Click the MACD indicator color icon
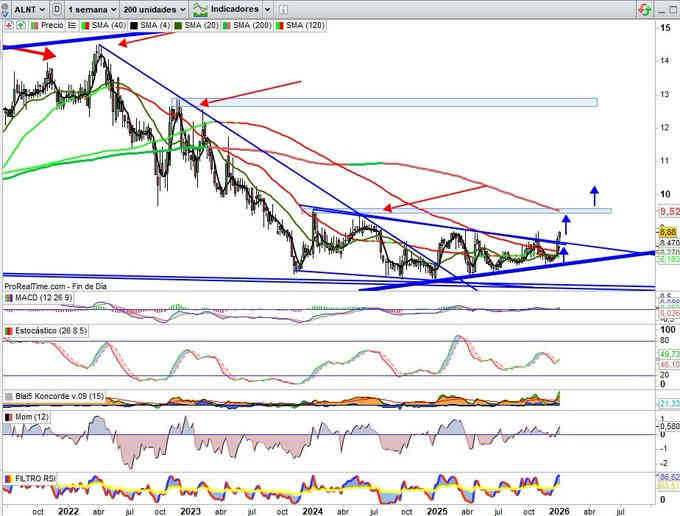Viewport: 680px width, 516px height. coord(9,298)
